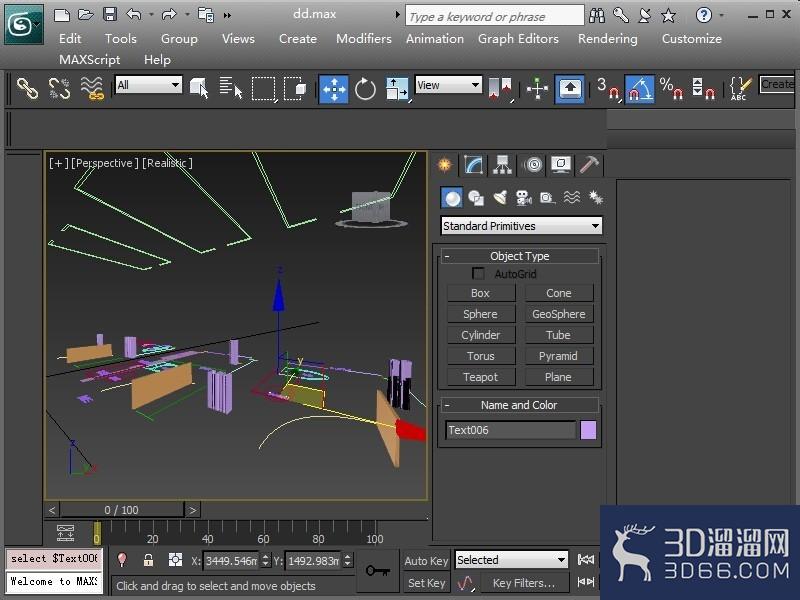Click the Pyramid primitive button
This screenshot has height=600, width=800.
pyautogui.click(x=559, y=356)
